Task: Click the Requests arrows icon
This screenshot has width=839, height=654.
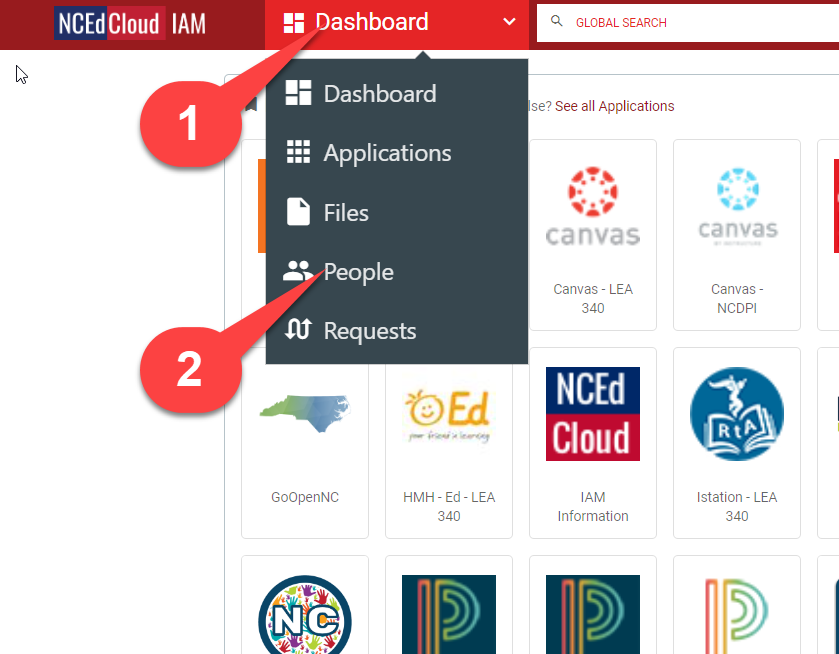Action: point(298,329)
